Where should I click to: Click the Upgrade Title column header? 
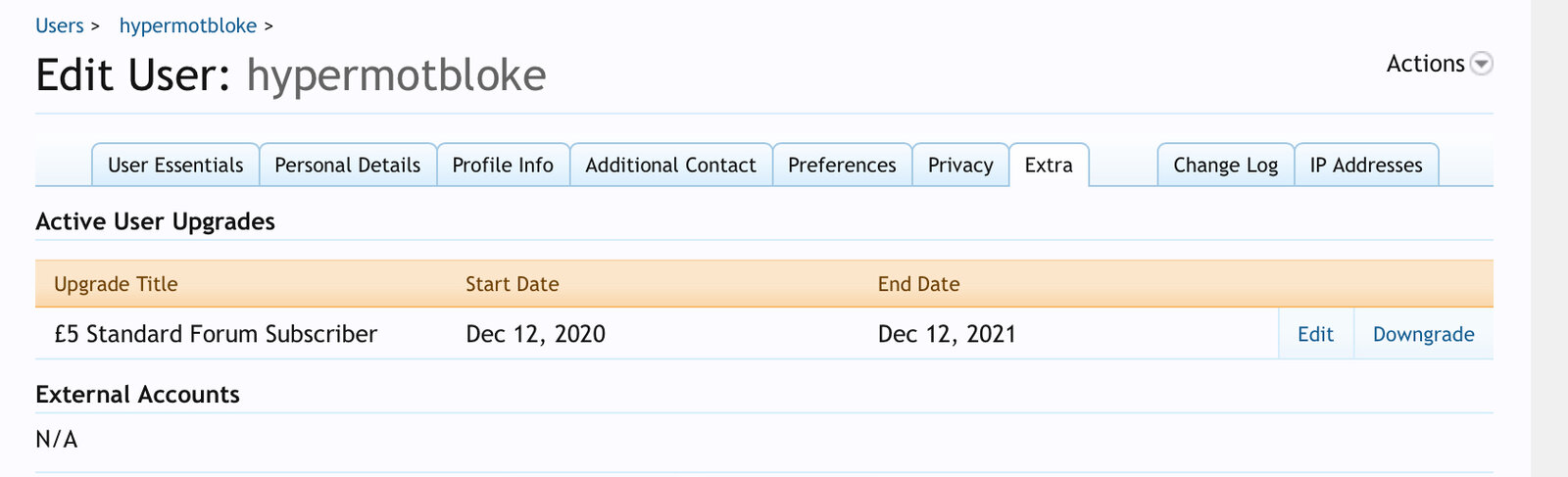pos(116,284)
